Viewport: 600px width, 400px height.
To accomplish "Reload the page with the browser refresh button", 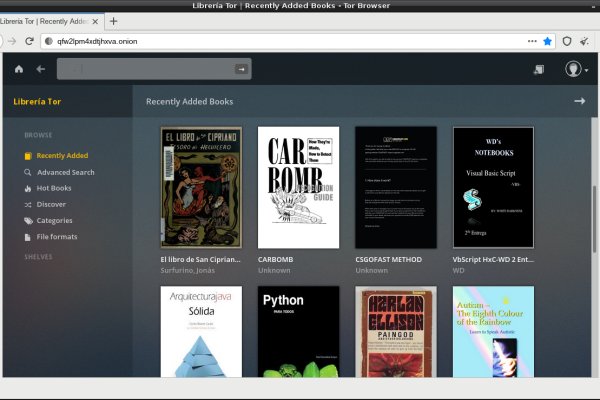I will (29, 41).
